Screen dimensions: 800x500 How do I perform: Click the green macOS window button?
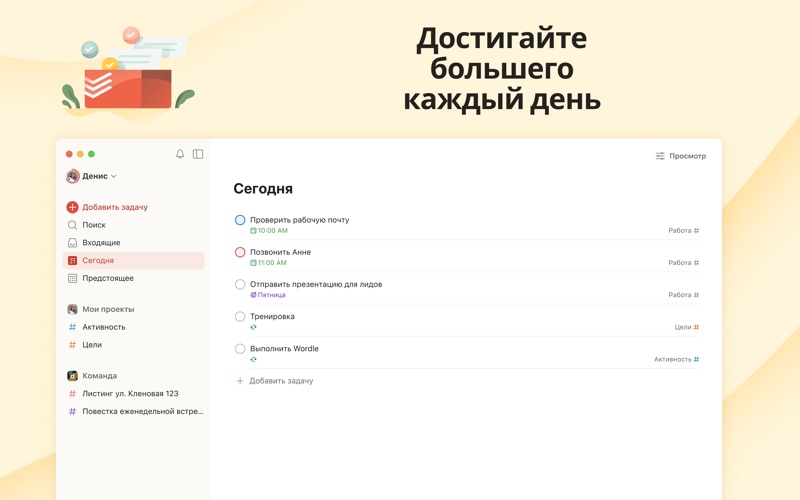point(91,154)
